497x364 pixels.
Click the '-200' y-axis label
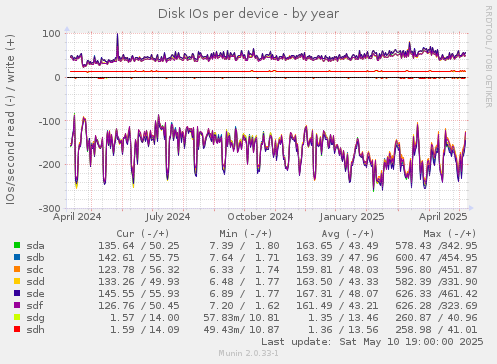click(x=49, y=165)
